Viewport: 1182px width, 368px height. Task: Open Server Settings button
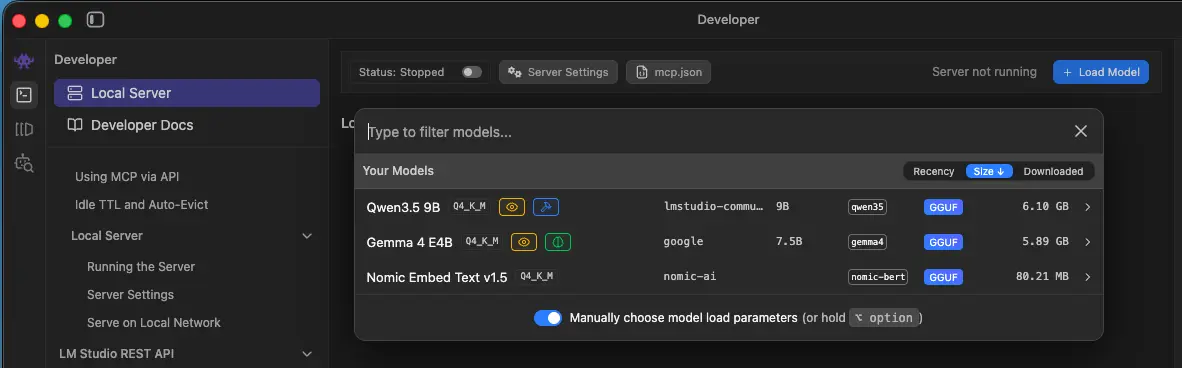559,72
